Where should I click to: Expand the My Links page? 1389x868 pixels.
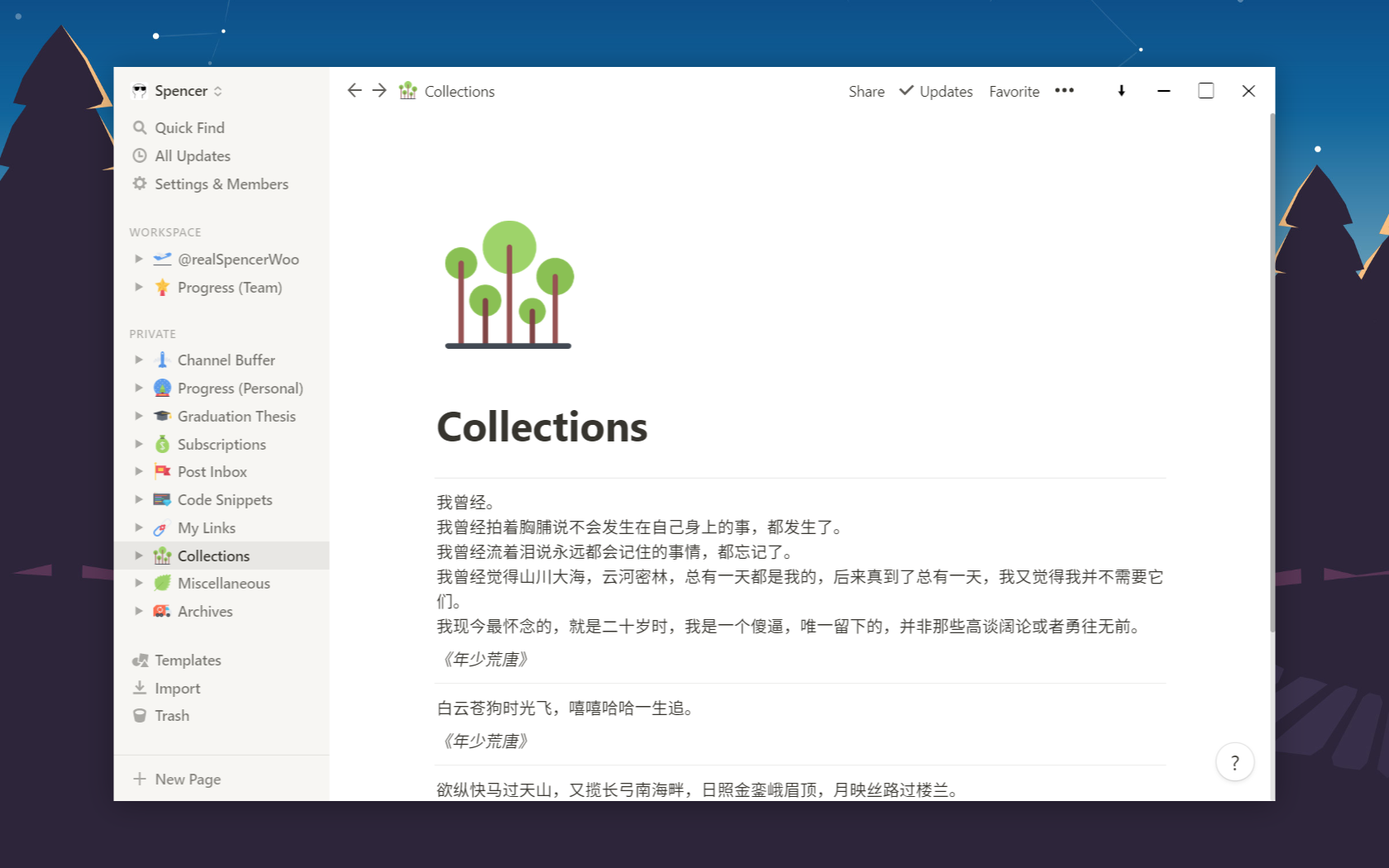139,527
